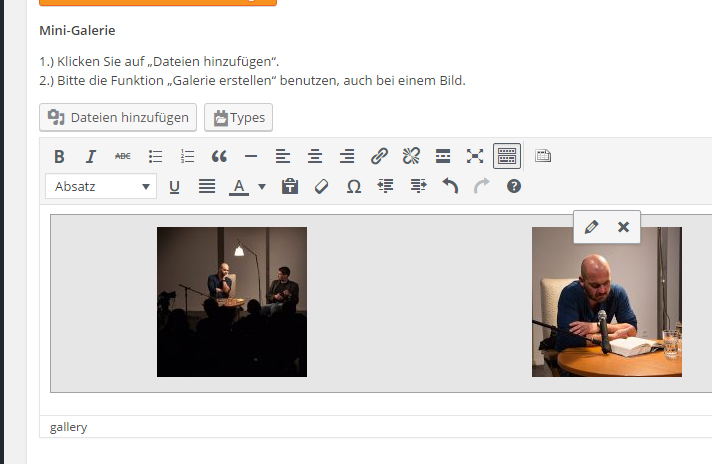Edit the gallery with the pencil icon
The height and width of the screenshot is (464, 712).
point(591,227)
